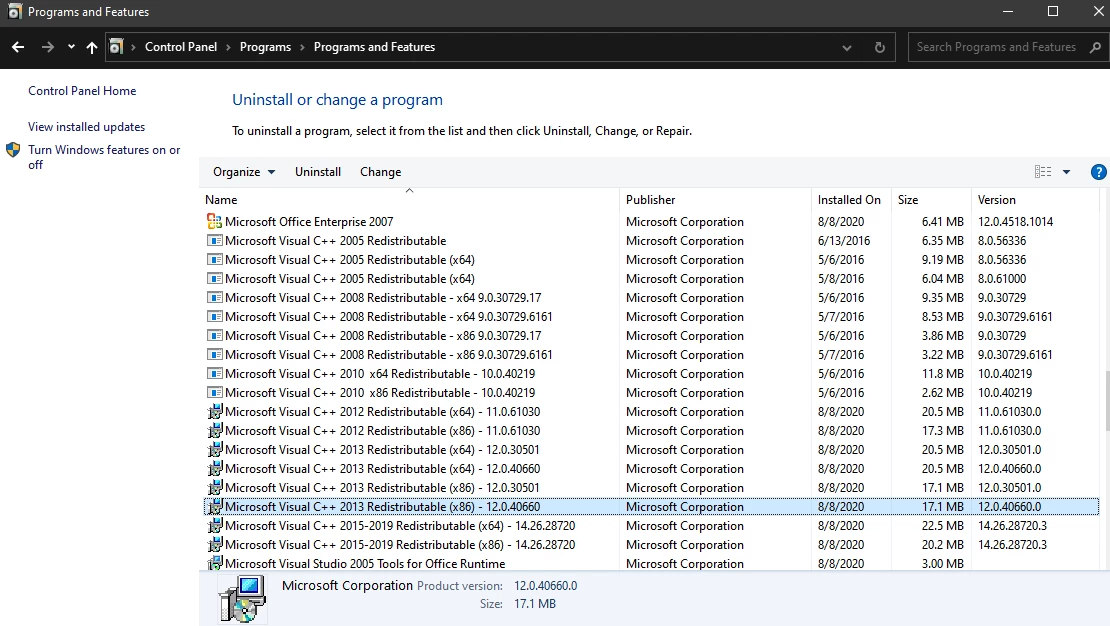The width and height of the screenshot is (1110, 626).
Task: Click the Uninstall toolbar button
Action: point(318,172)
